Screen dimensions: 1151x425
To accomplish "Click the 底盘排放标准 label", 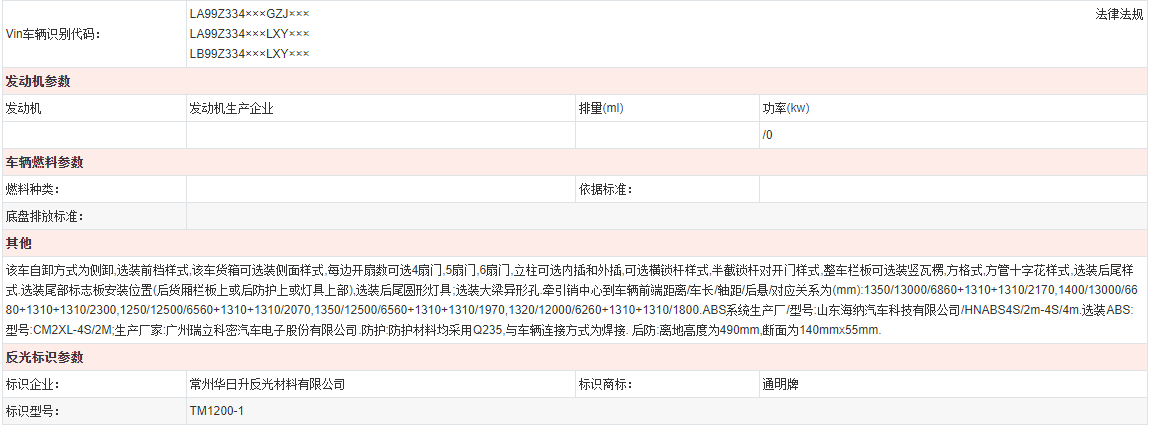I will click(45, 216).
